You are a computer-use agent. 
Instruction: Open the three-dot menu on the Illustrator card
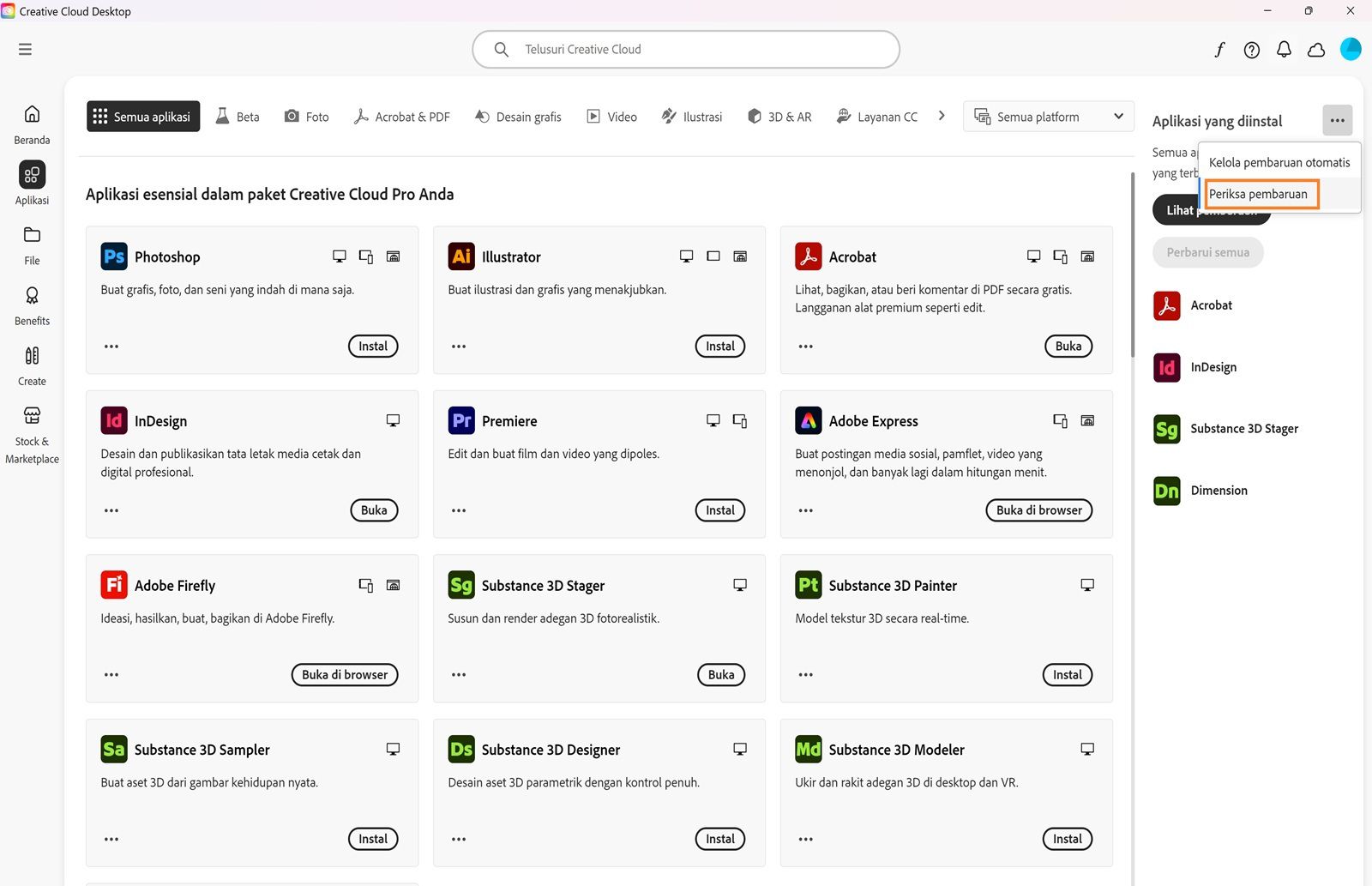tap(459, 347)
